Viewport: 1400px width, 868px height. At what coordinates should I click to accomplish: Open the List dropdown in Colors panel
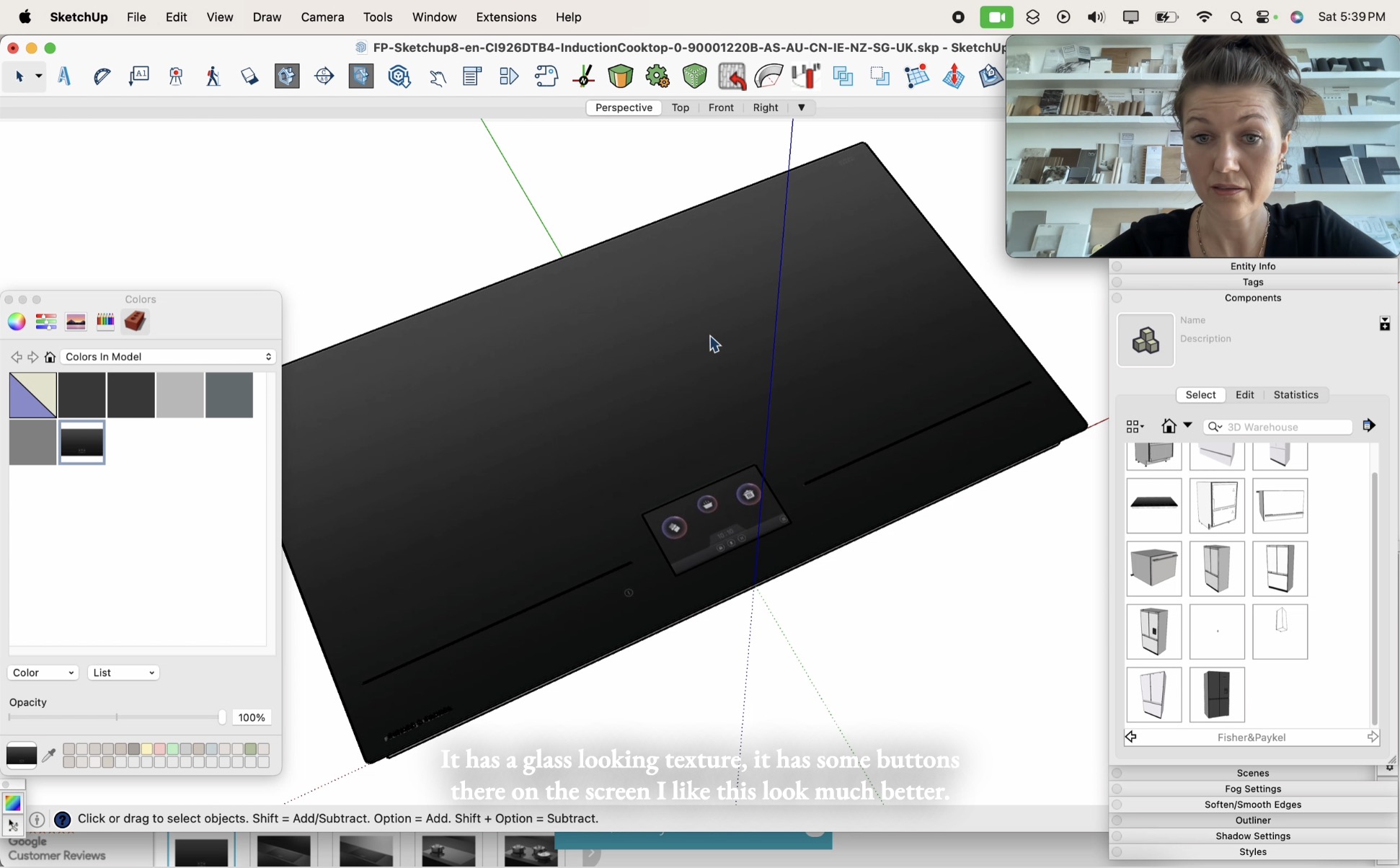(x=123, y=672)
